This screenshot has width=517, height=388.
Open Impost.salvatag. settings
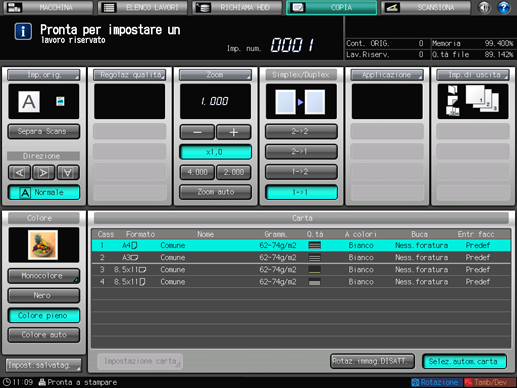(x=44, y=365)
